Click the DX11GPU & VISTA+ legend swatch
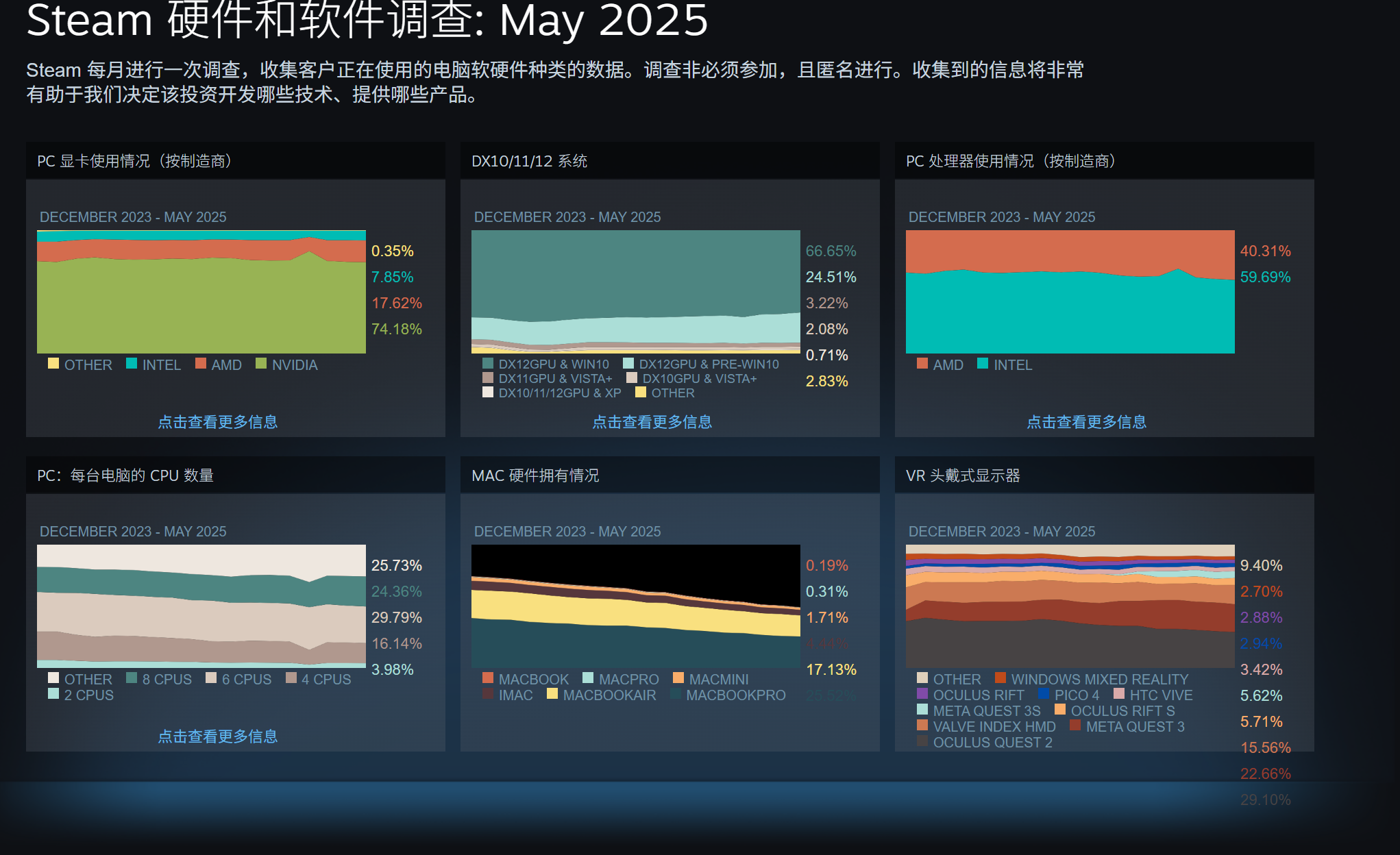This screenshot has height=855, width=1400. coord(488,377)
